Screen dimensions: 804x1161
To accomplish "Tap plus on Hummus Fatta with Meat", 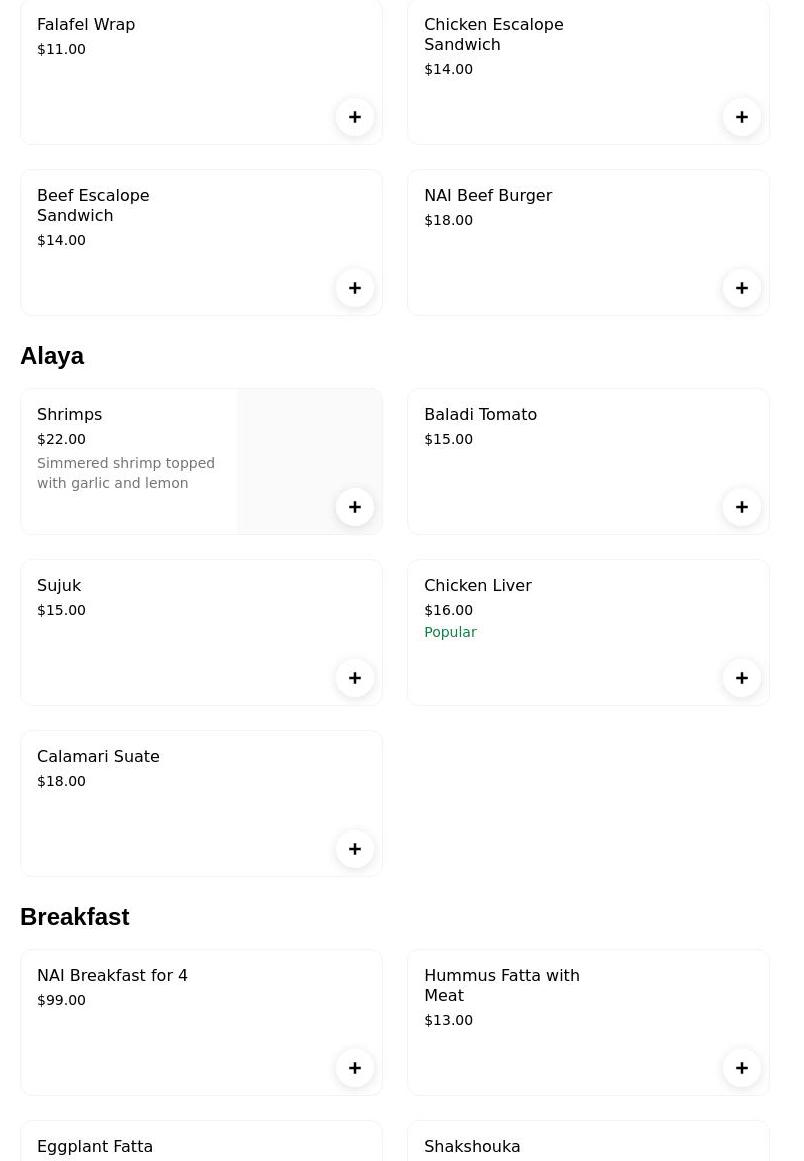I will 742,1068.
